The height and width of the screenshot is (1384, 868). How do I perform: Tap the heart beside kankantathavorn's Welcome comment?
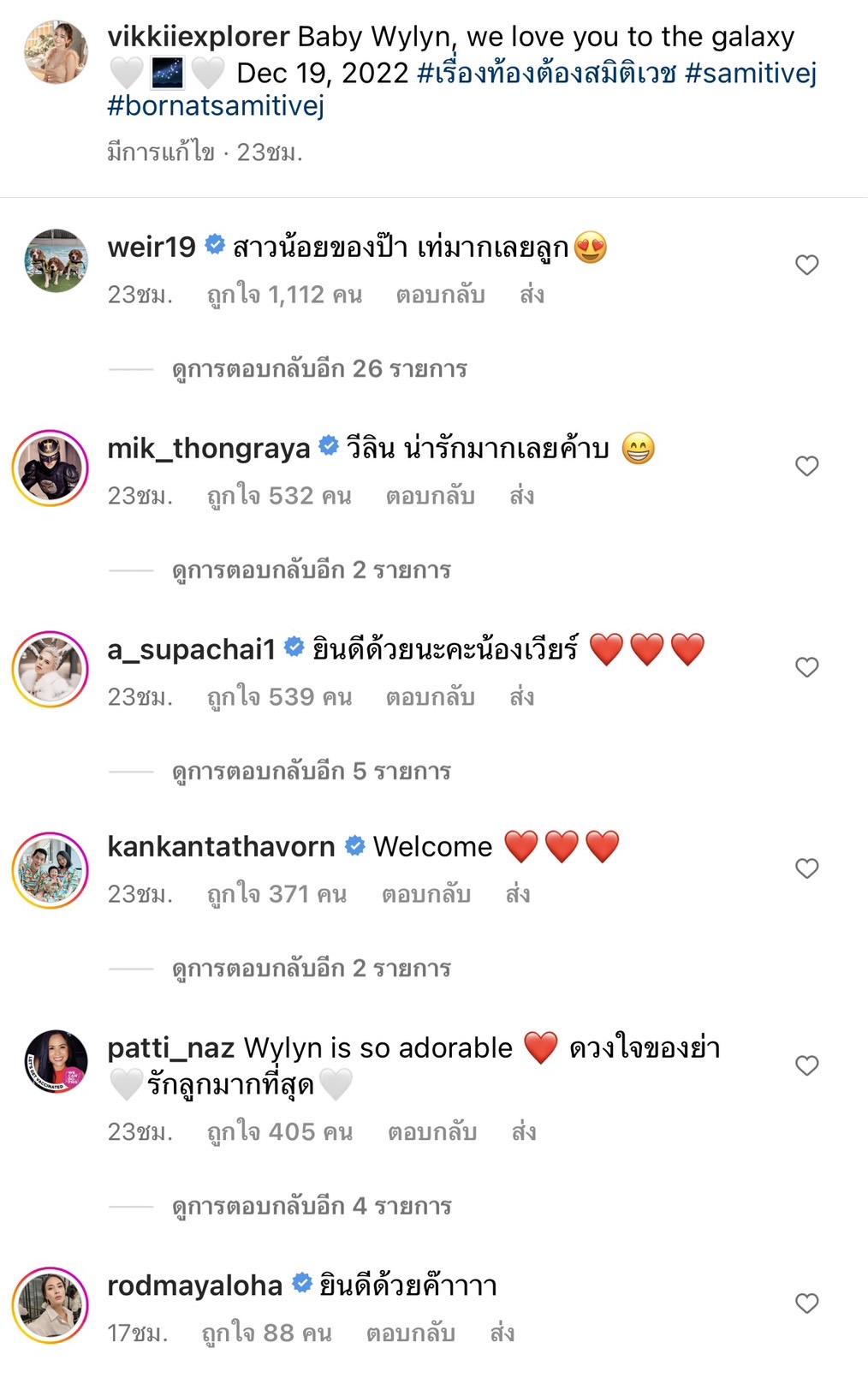(x=806, y=868)
